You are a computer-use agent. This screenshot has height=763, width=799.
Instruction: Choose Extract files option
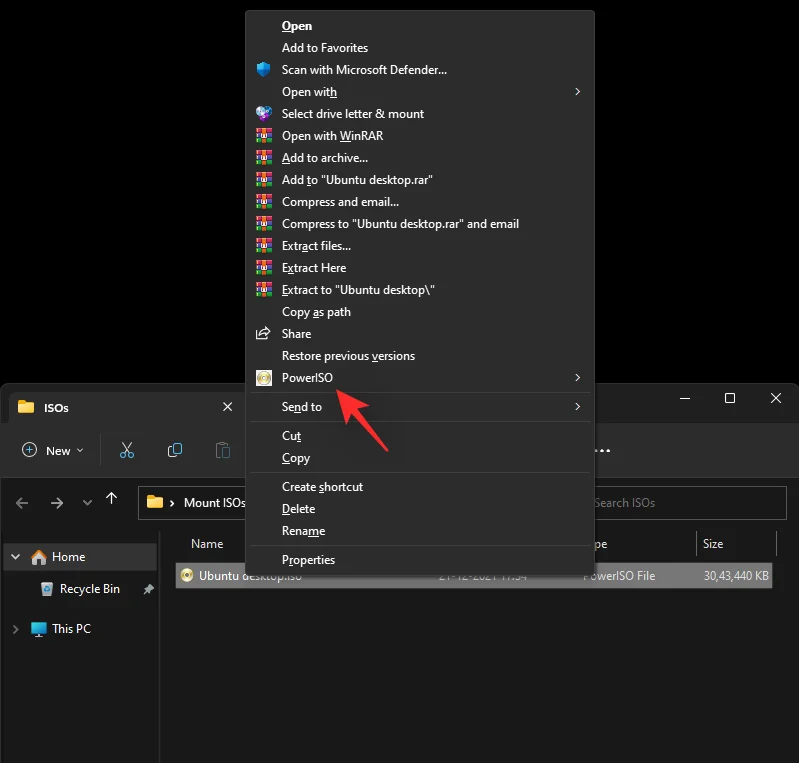pos(420,246)
